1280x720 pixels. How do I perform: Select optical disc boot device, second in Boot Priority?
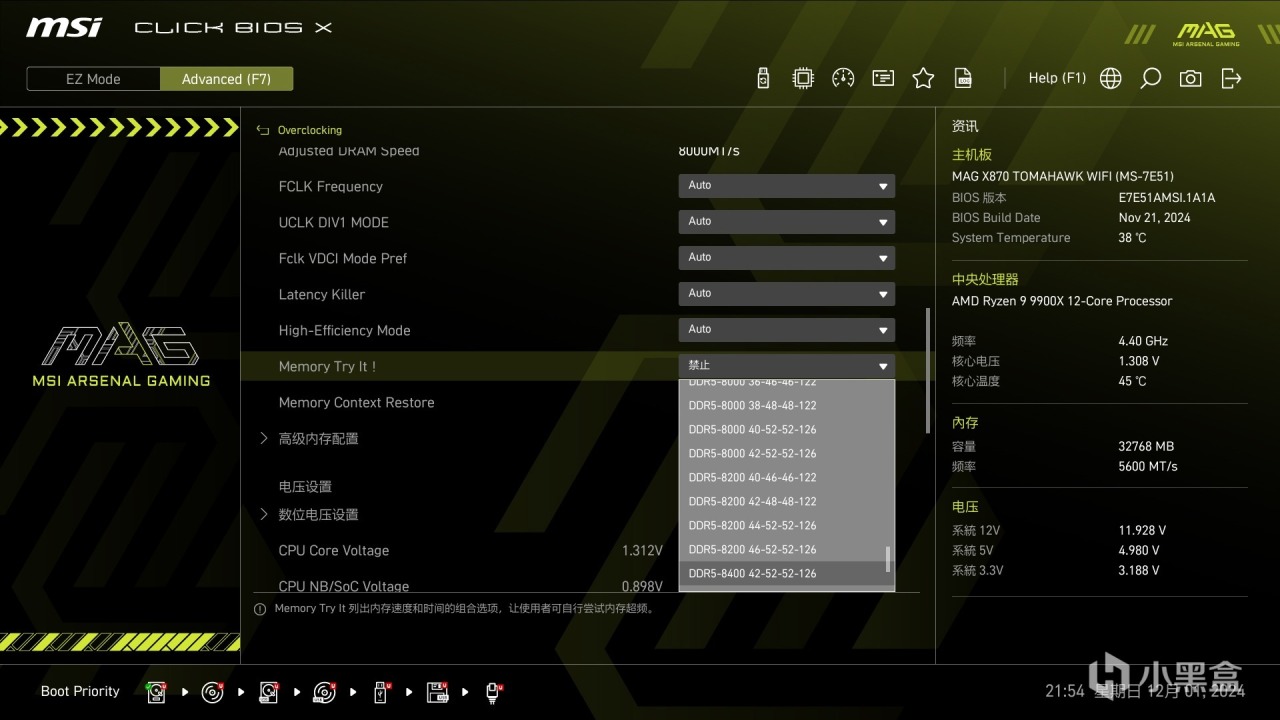pyautogui.click(x=212, y=691)
